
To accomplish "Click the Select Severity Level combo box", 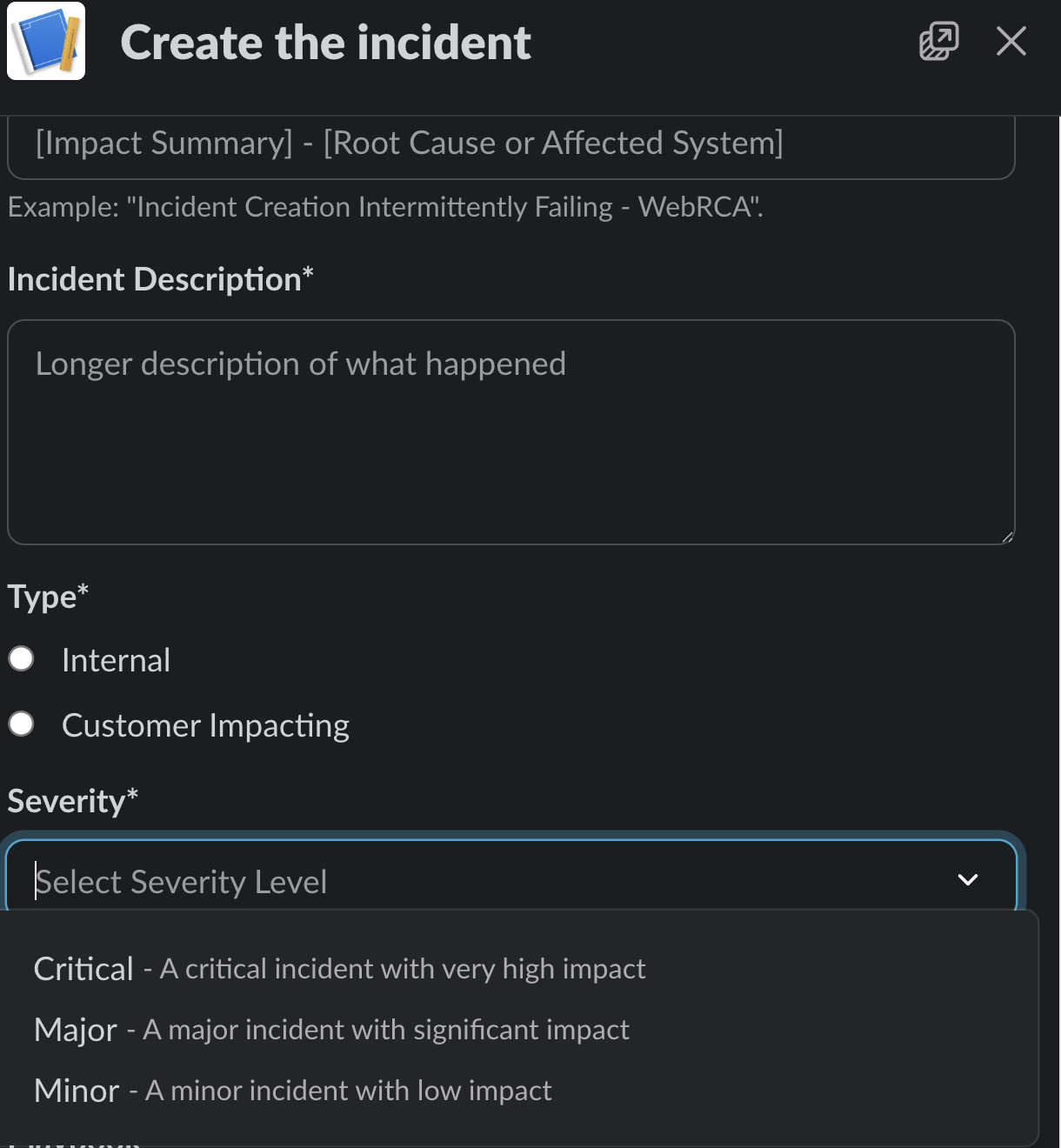I will coord(487,881).
